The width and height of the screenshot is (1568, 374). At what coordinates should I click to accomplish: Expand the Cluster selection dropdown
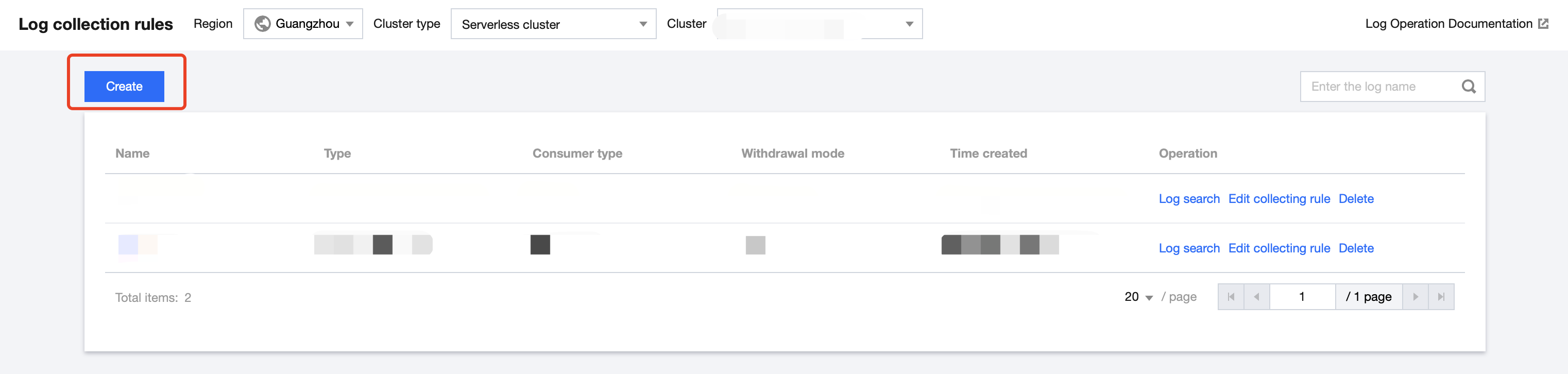click(820, 24)
